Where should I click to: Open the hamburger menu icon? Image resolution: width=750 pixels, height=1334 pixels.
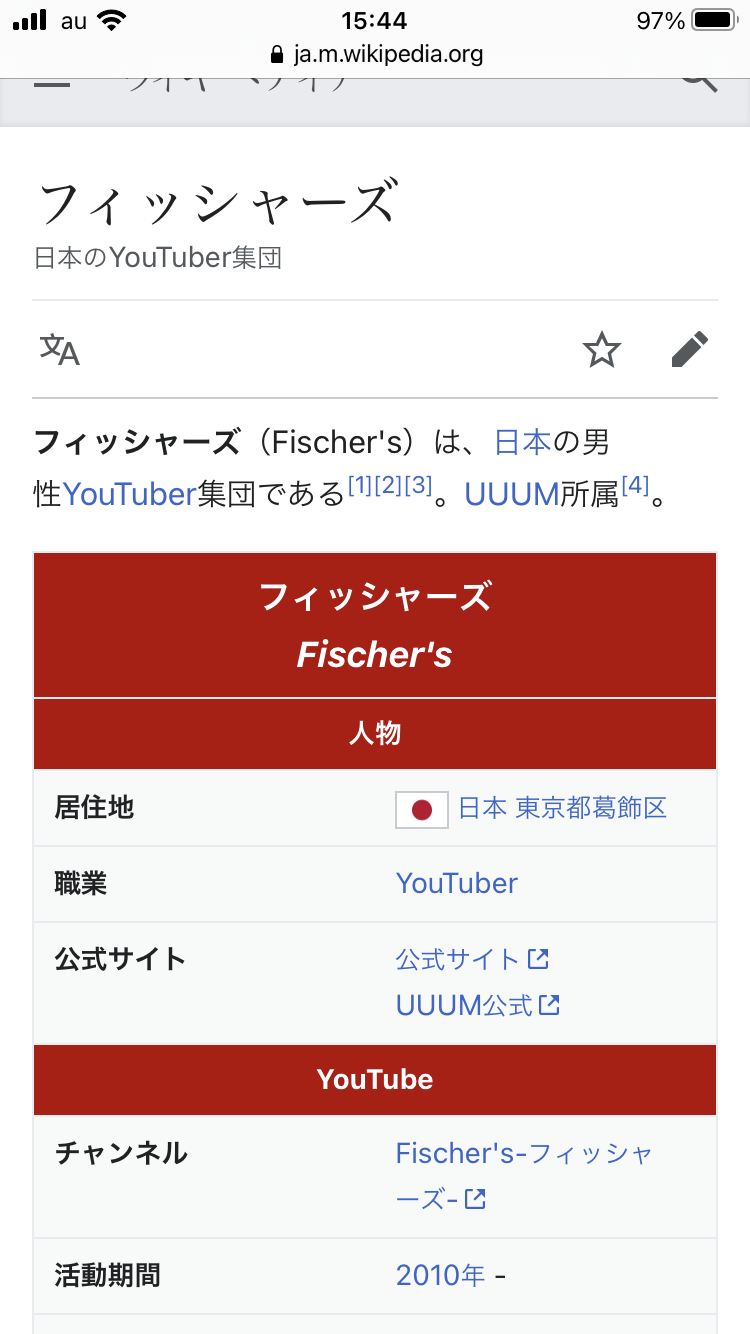pyautogui.click(x=51, y=84)
